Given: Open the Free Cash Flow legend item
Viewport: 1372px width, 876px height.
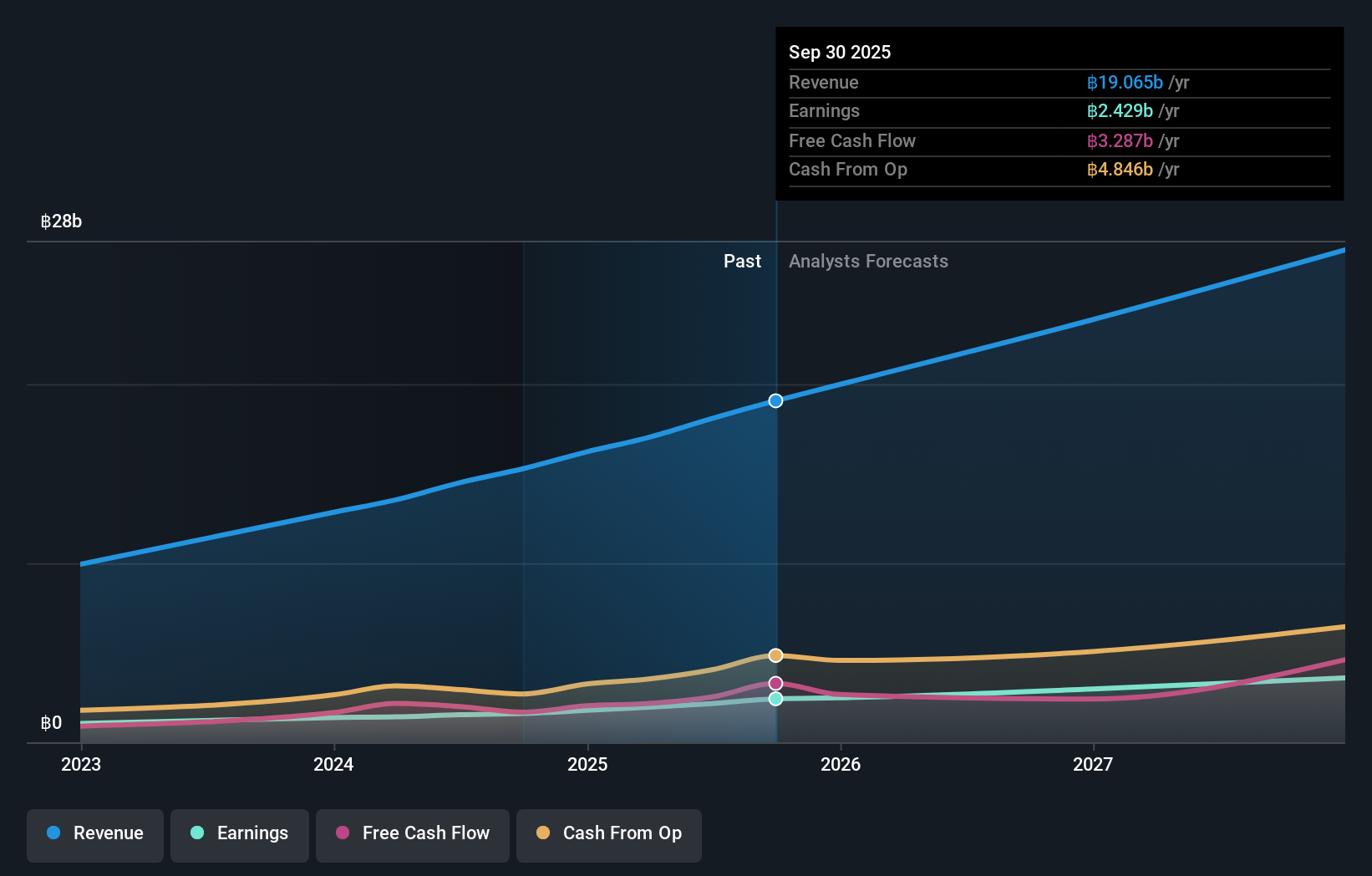Looking at the screenshot, I should click(412, 833).
